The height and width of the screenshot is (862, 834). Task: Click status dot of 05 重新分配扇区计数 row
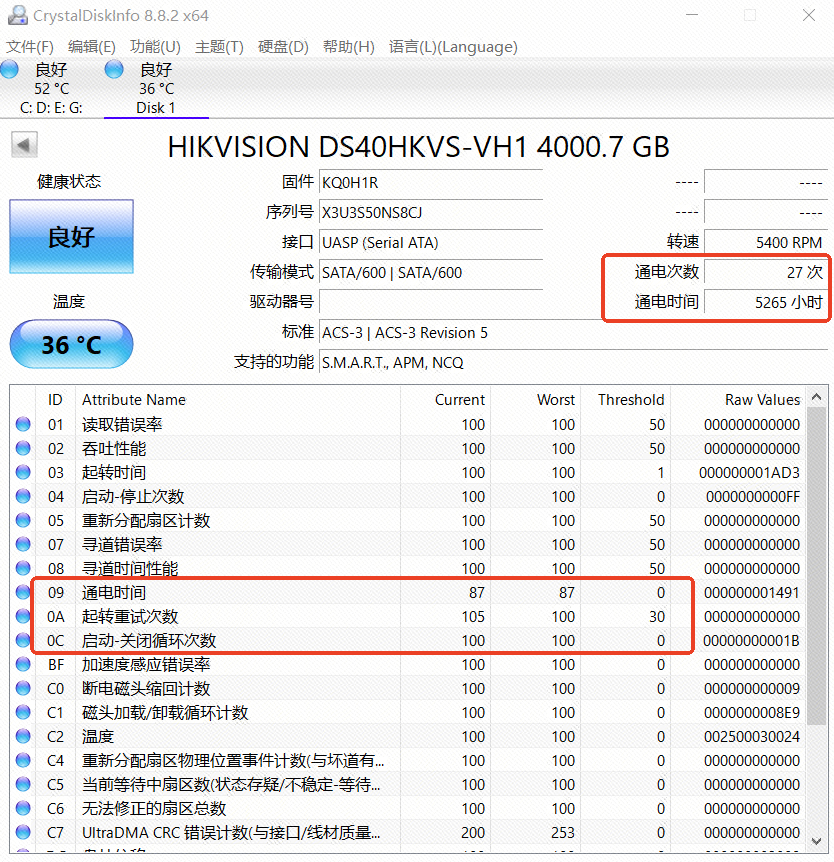pos(23,520)
